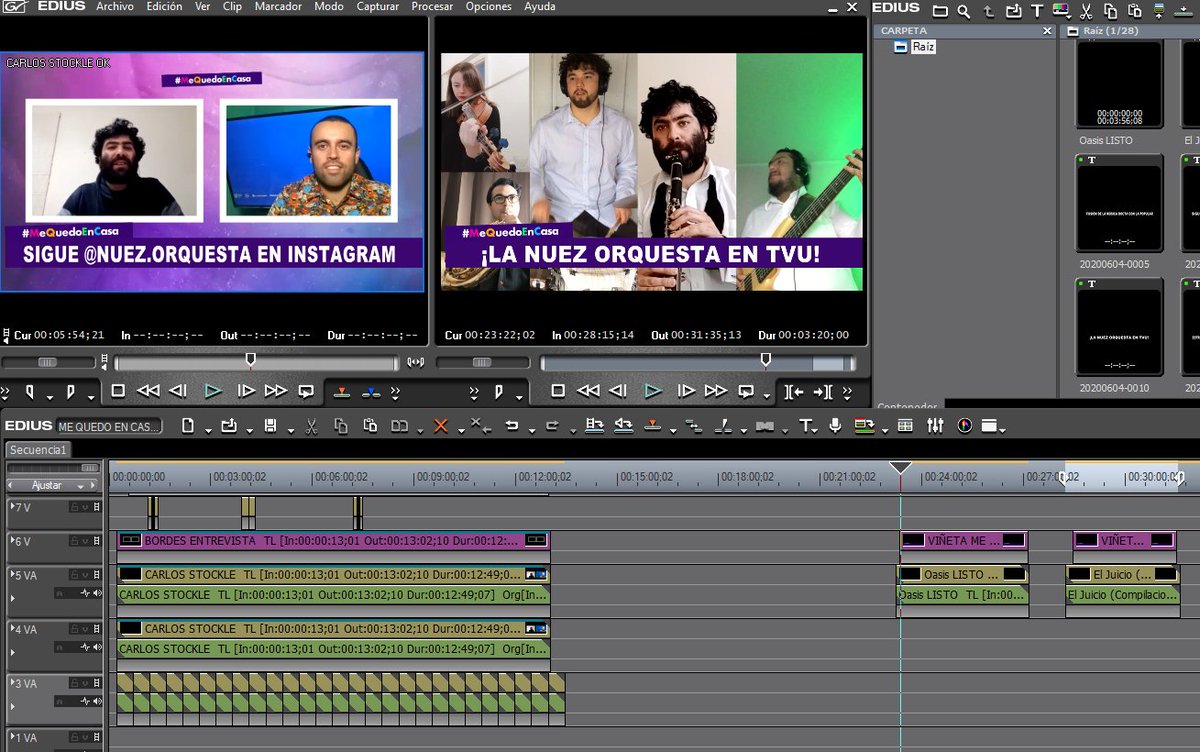The height and width of the screenshot is (752, 1200).
Task: Click the open project folder icon
Action: pos(228,426)
